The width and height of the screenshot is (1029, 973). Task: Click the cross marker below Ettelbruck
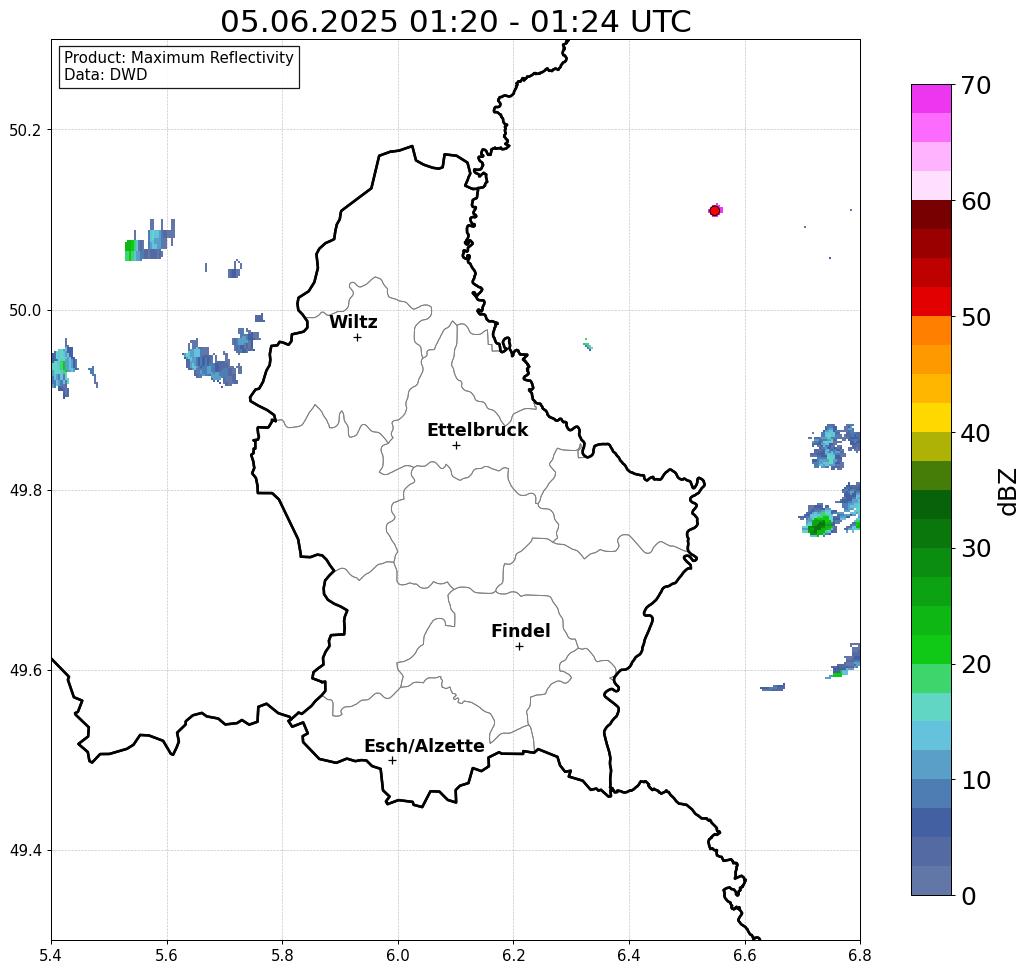tap(456, 445)
